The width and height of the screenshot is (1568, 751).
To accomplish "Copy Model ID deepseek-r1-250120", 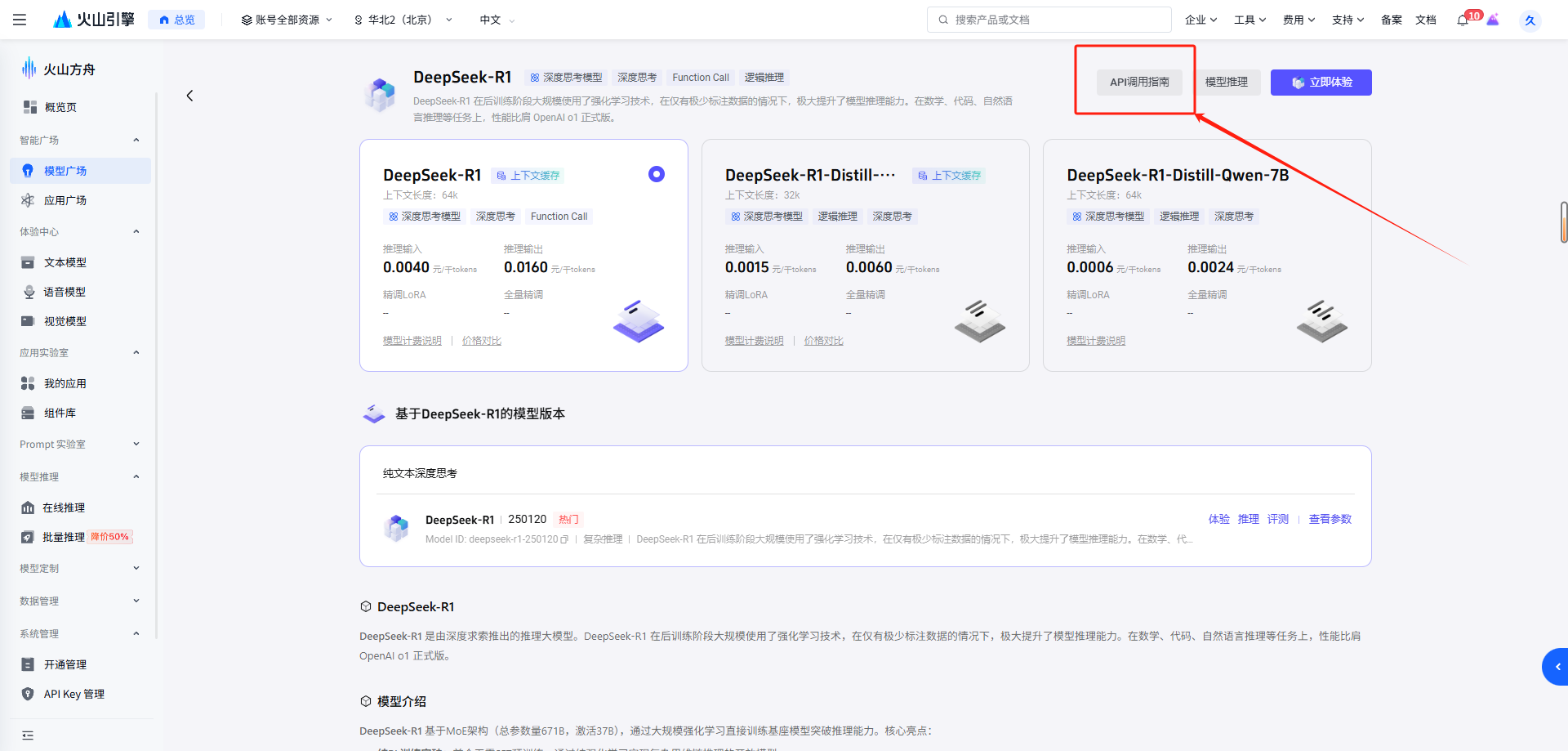I will (564, 539).
